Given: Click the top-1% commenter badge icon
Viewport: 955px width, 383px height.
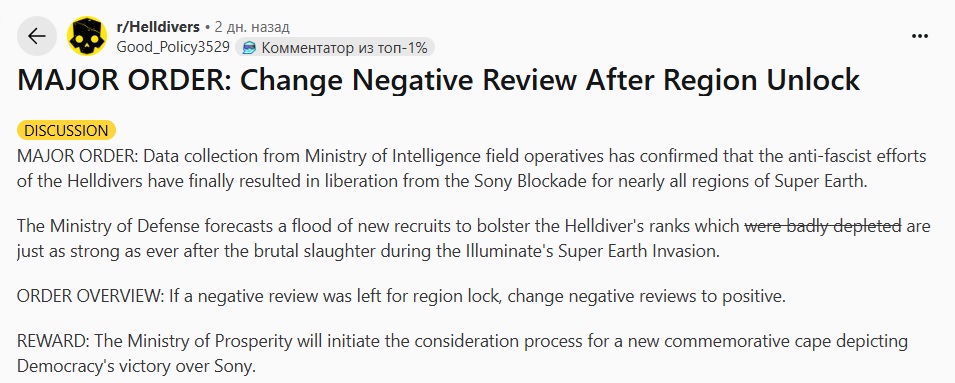Looking at the screenshot, I should [249, 47].
